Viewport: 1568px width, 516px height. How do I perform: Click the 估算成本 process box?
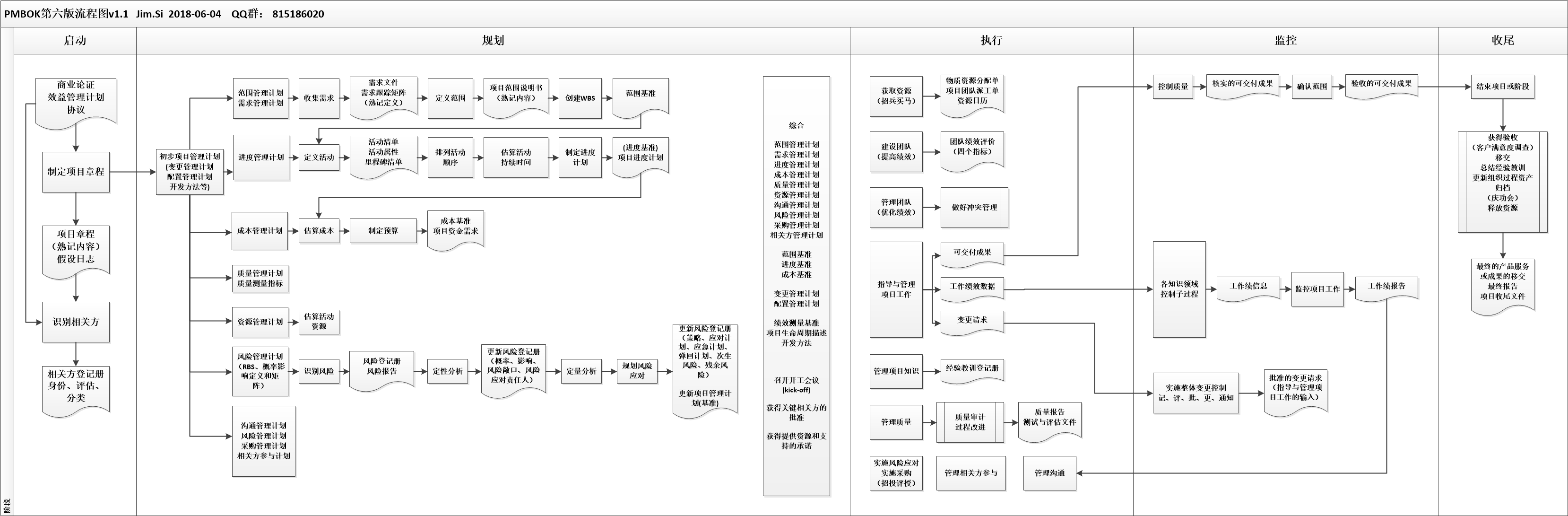(320, 231)
